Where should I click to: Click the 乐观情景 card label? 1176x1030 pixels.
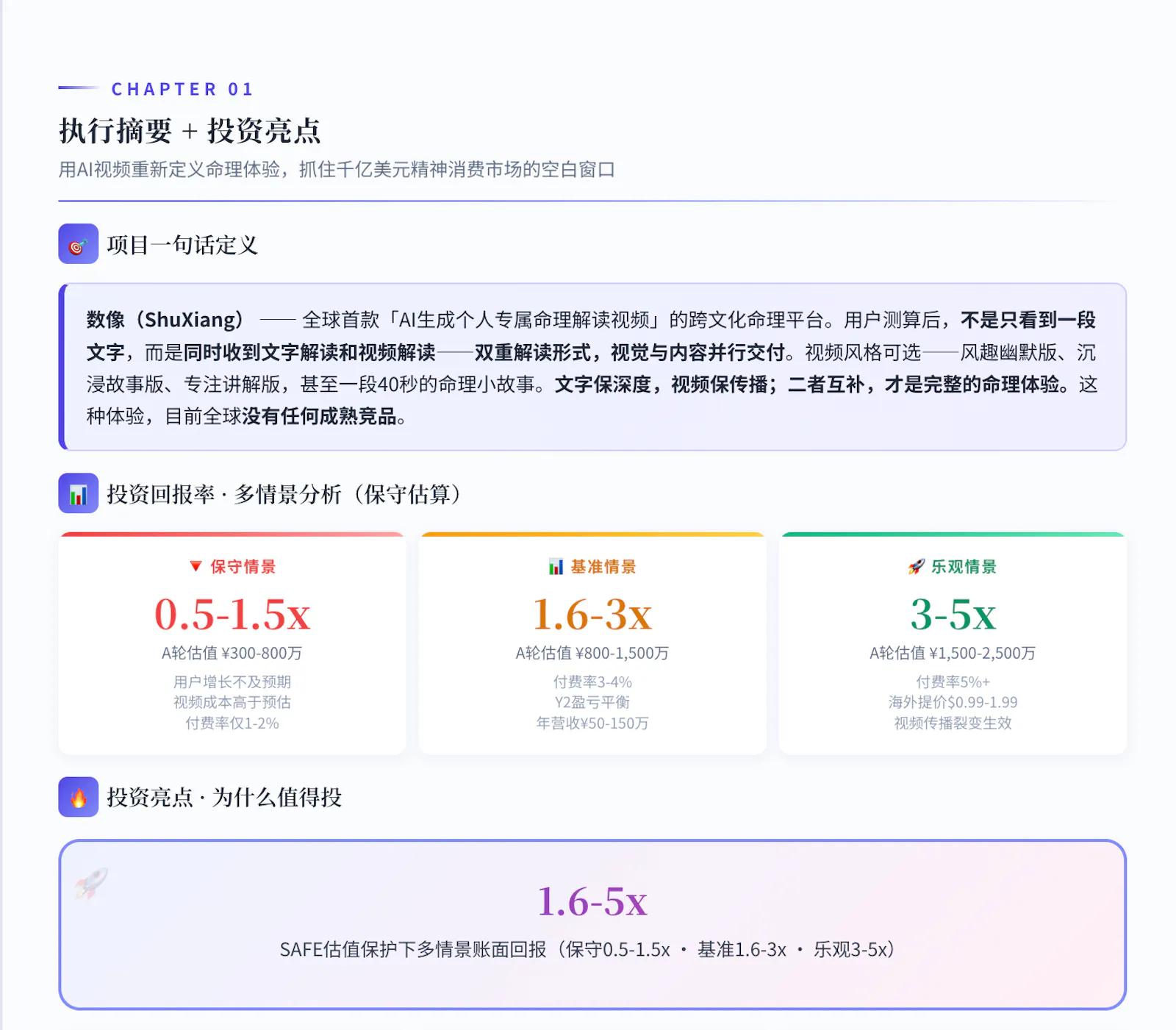(964, 567)
